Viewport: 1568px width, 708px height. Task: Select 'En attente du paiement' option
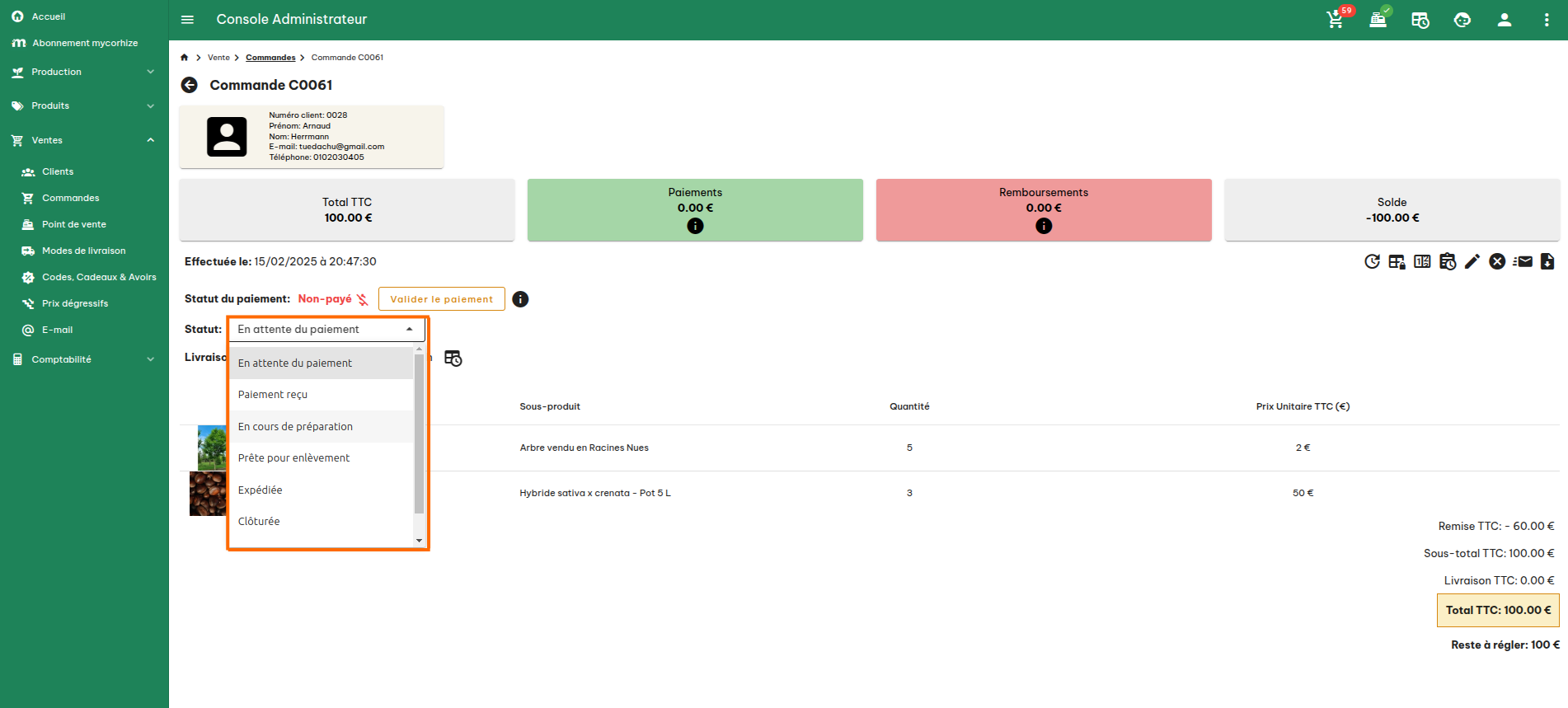point(321,363)
